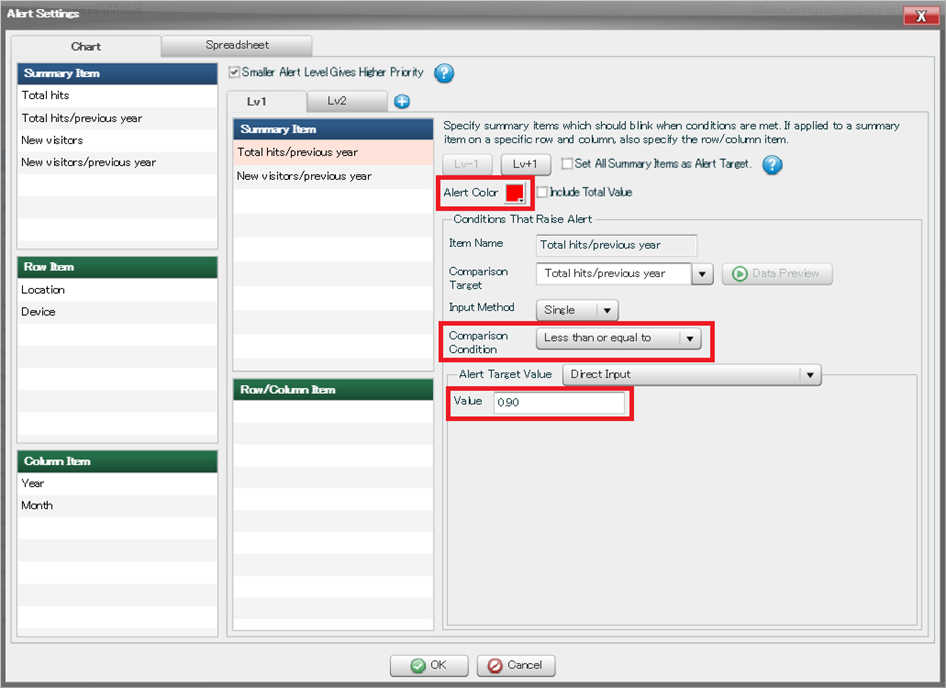Screen dimensions: 946x688
Task: Open the Comparison Condition dropdown
Action: coord(618,338)
